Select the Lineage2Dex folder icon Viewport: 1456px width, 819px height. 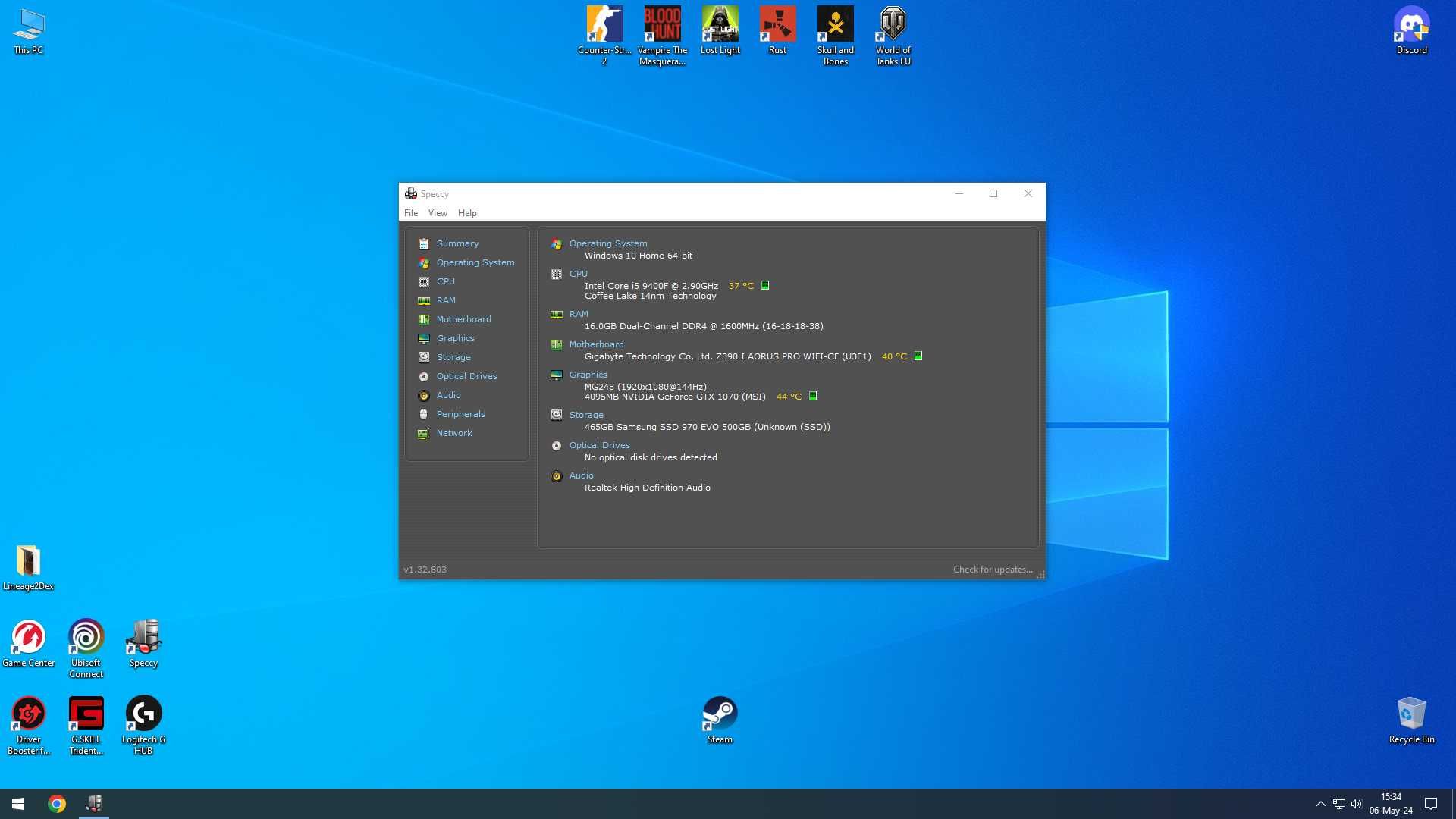point(28,567)
